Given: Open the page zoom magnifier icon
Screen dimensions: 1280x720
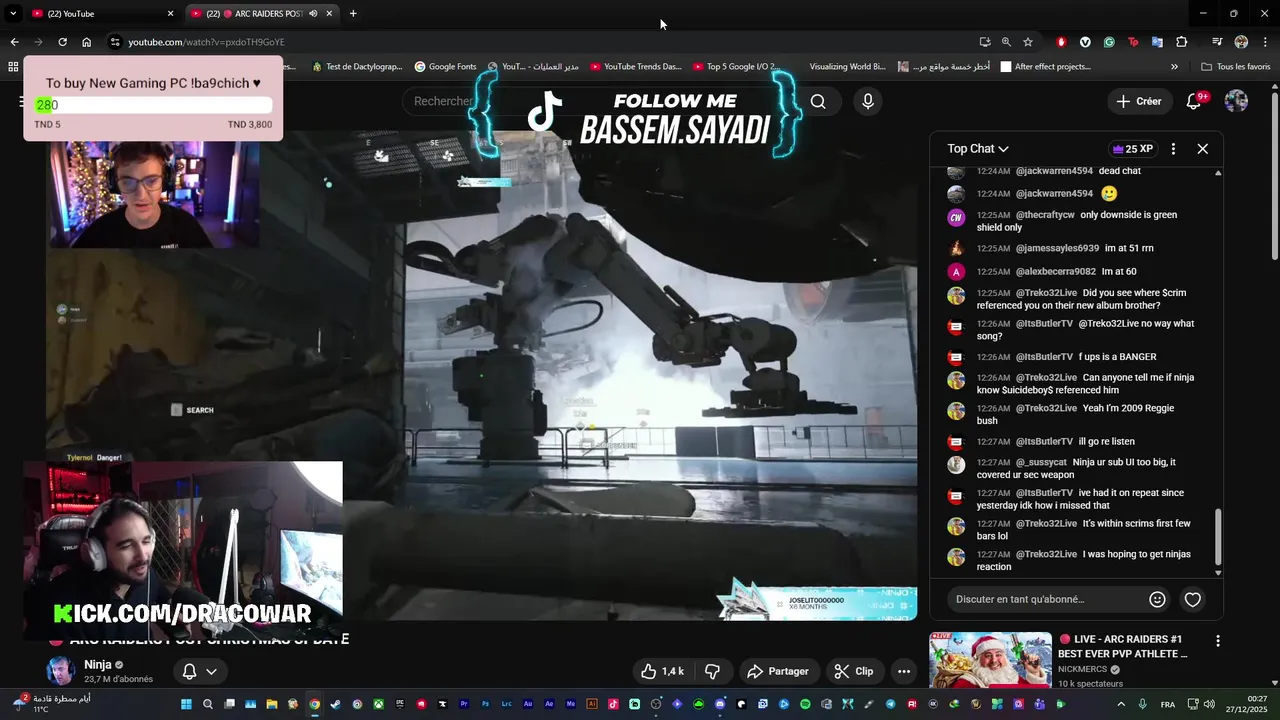Looking at the screenshot, I should coord(1006,42).
